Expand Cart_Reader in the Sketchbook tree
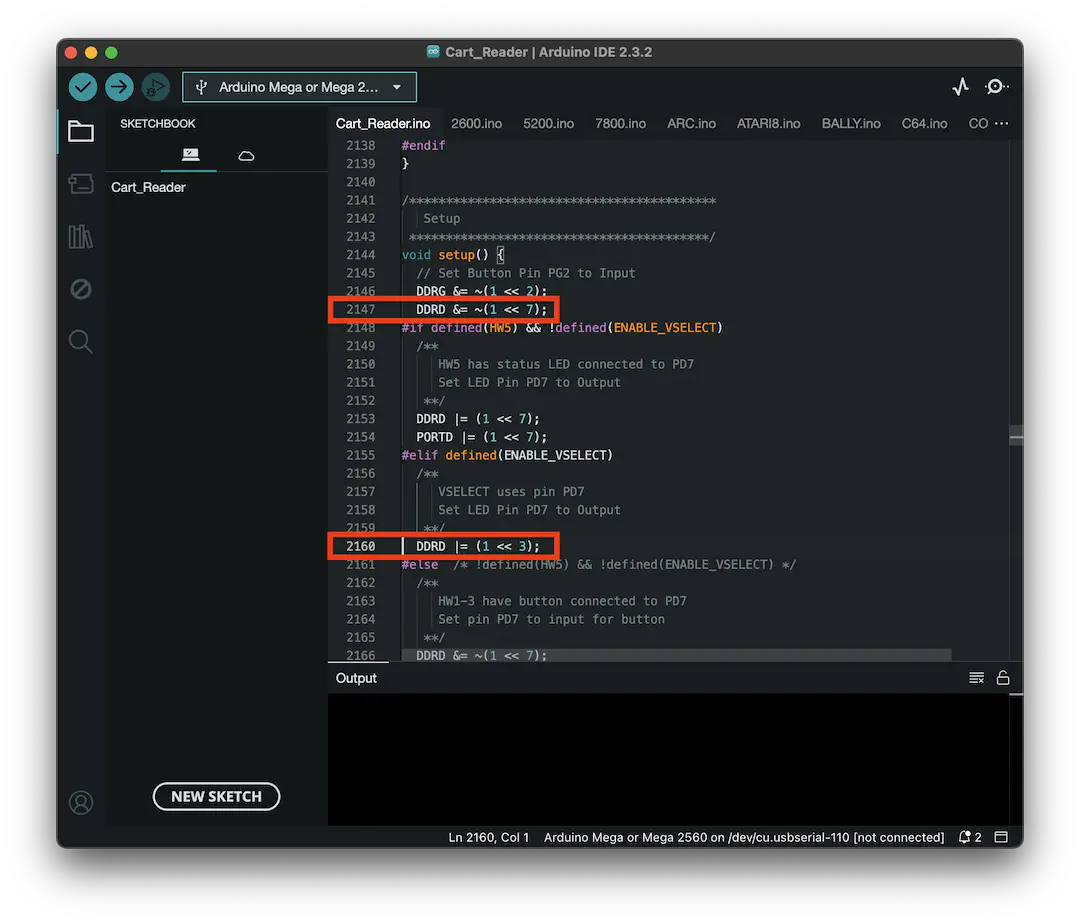The width and height of the screenshot is (1080, 923). point(148,187)
